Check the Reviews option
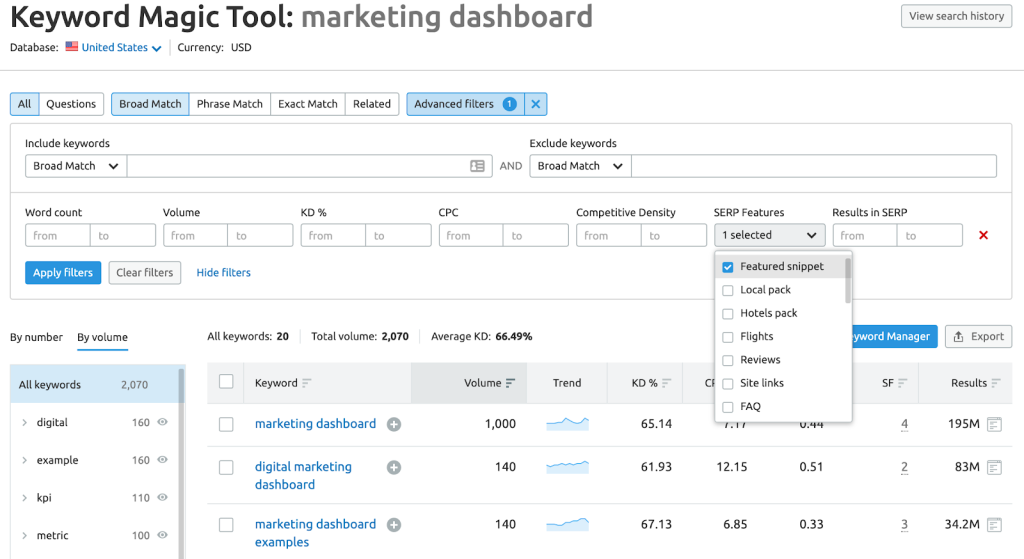The width and height of the screenshot is (1024, 559). (x=728, y=360)
